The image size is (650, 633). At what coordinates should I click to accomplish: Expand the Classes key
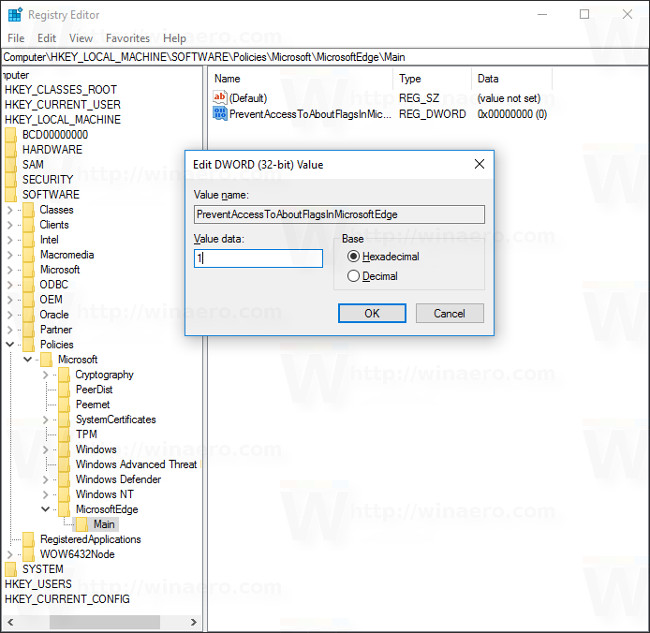coord(10,210)
